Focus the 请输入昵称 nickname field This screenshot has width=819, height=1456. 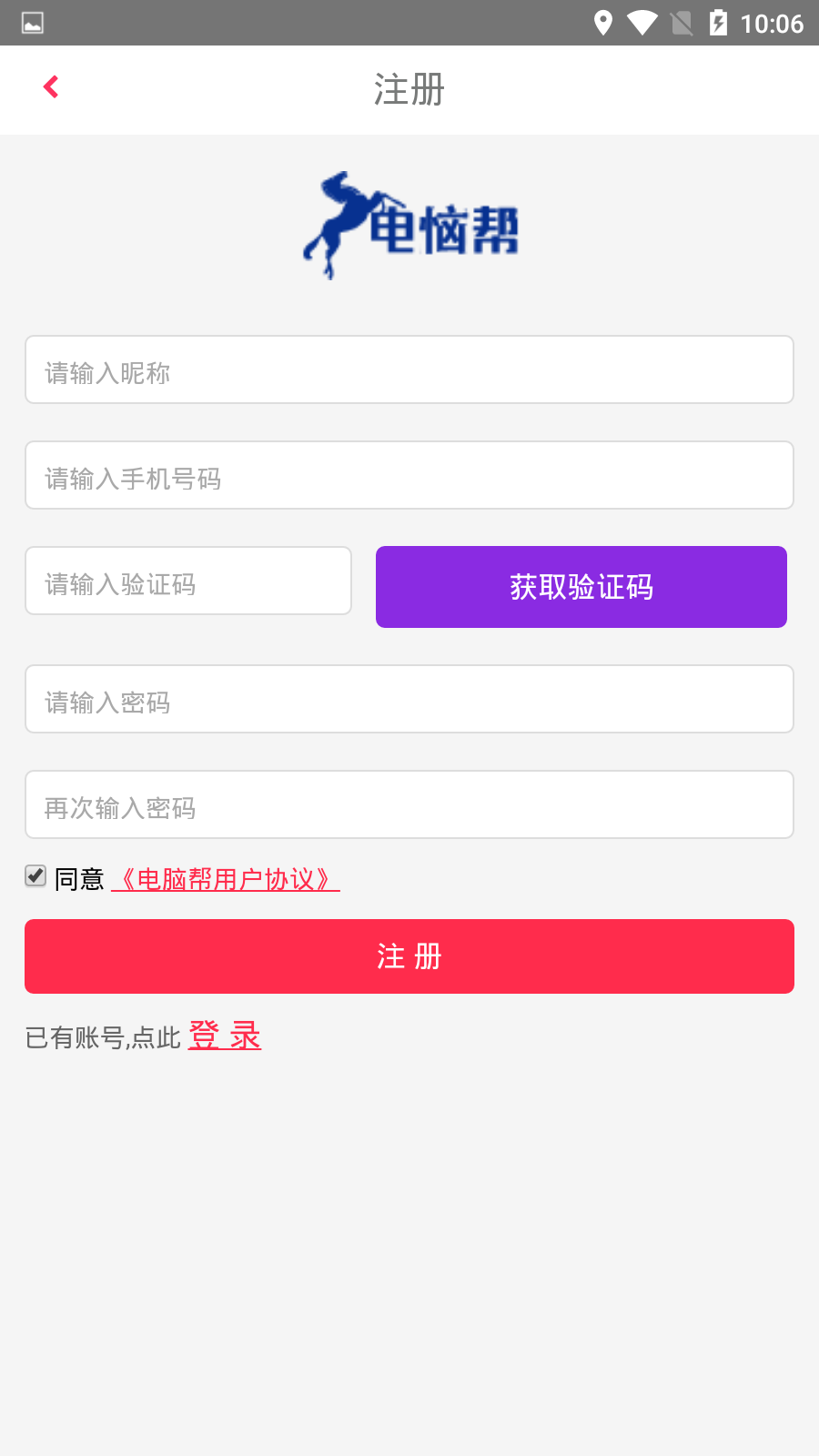(409, 369)
